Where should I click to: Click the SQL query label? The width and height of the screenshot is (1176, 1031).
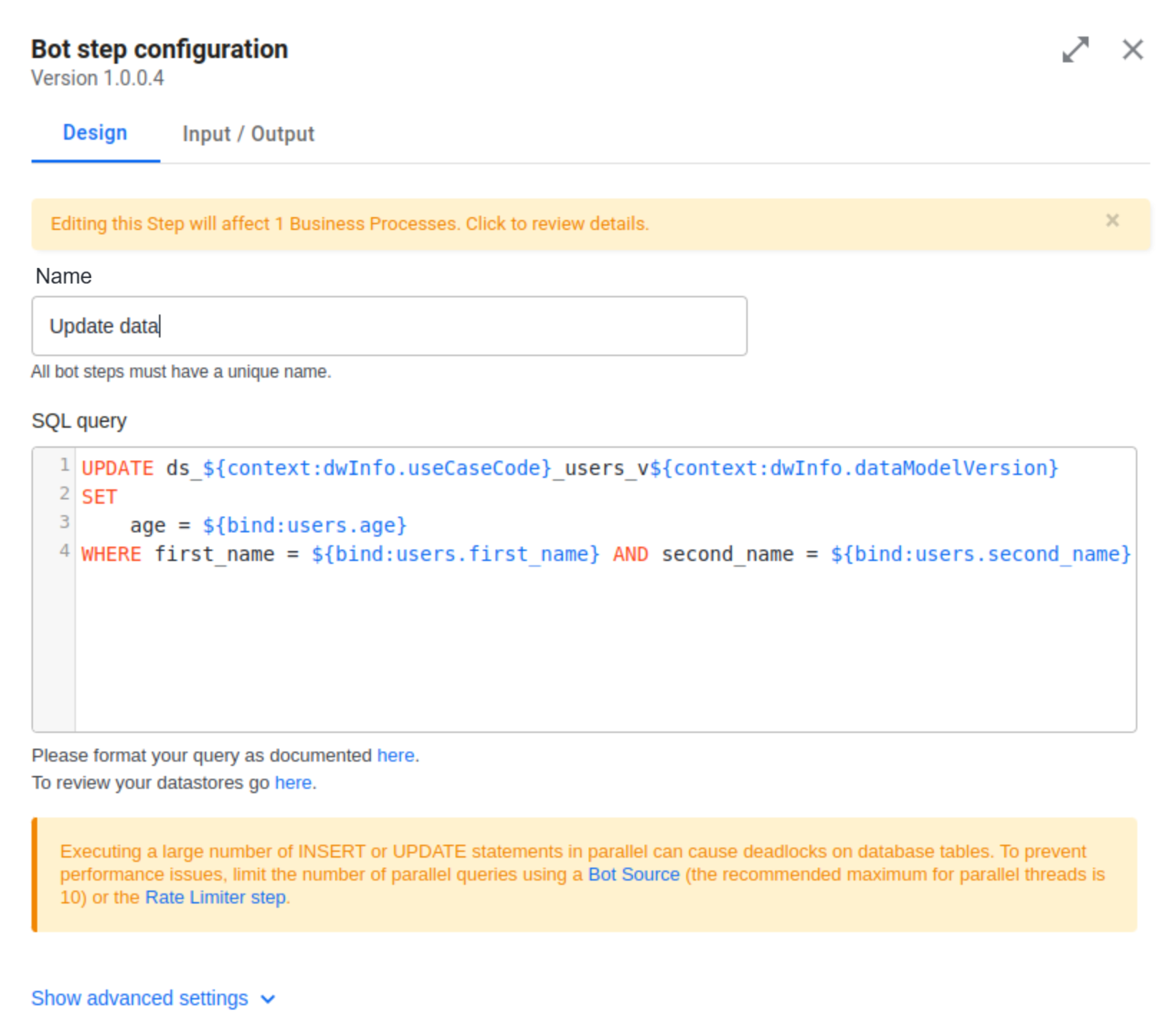tap(79, 421)
